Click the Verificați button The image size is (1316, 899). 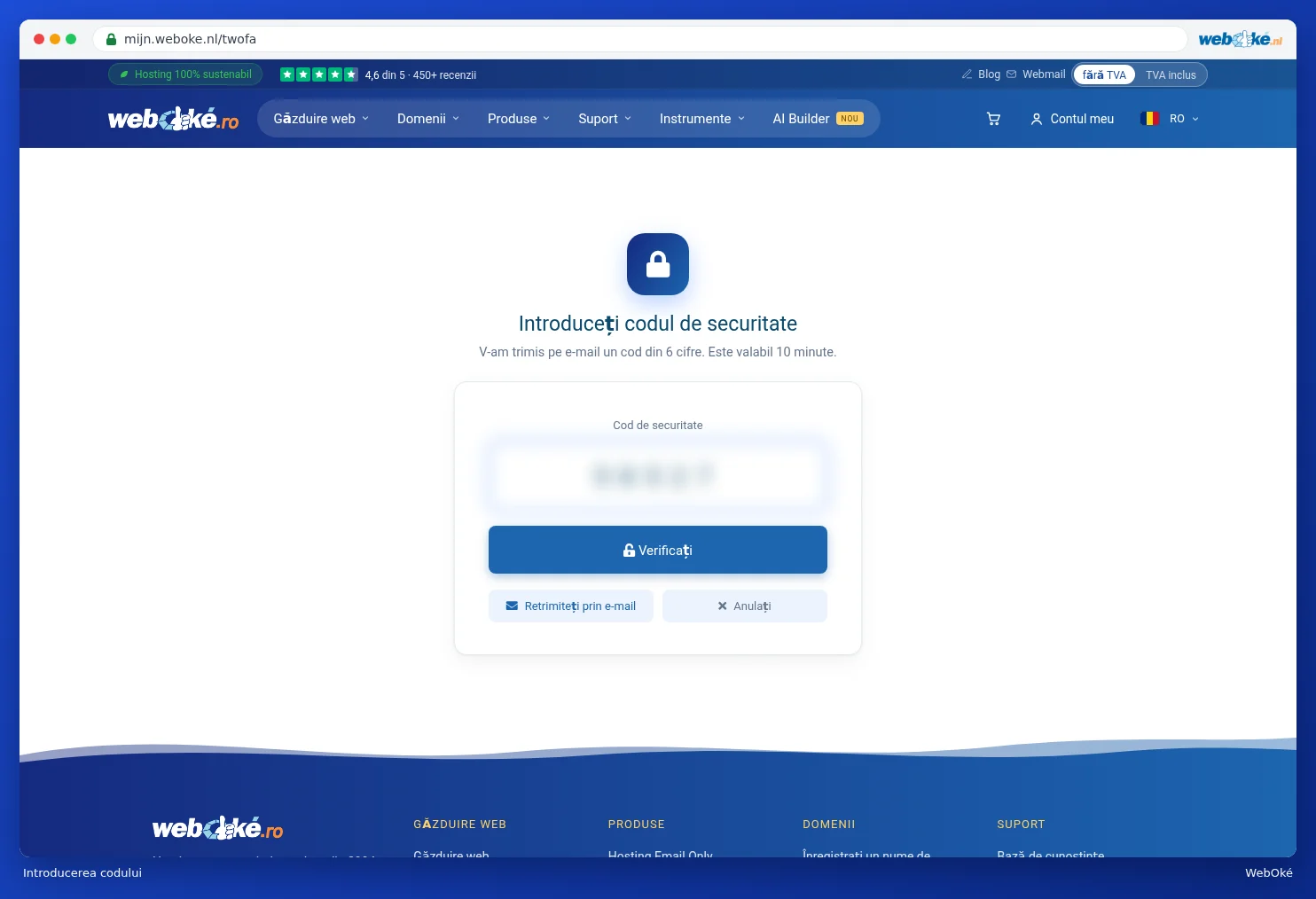pos(658,550)
